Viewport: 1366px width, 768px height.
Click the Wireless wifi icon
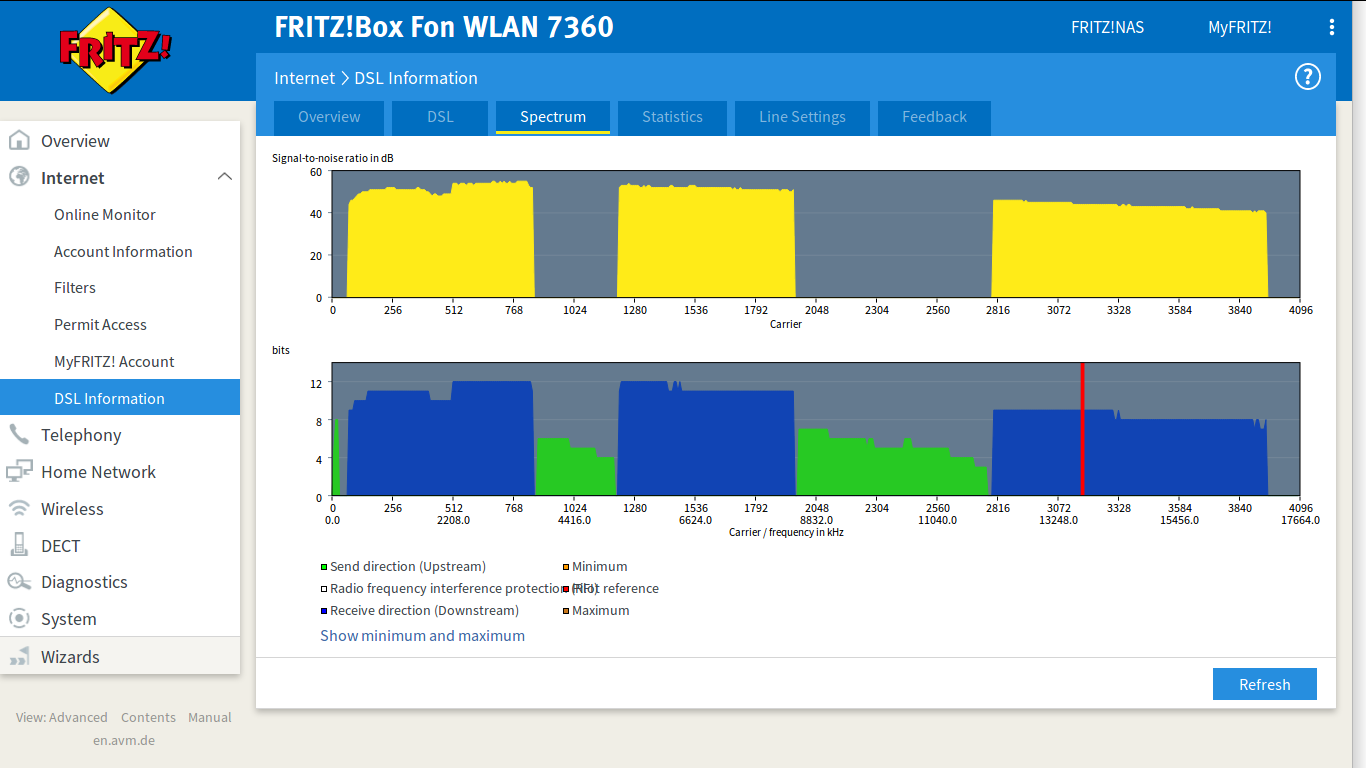tap(19, 509)
